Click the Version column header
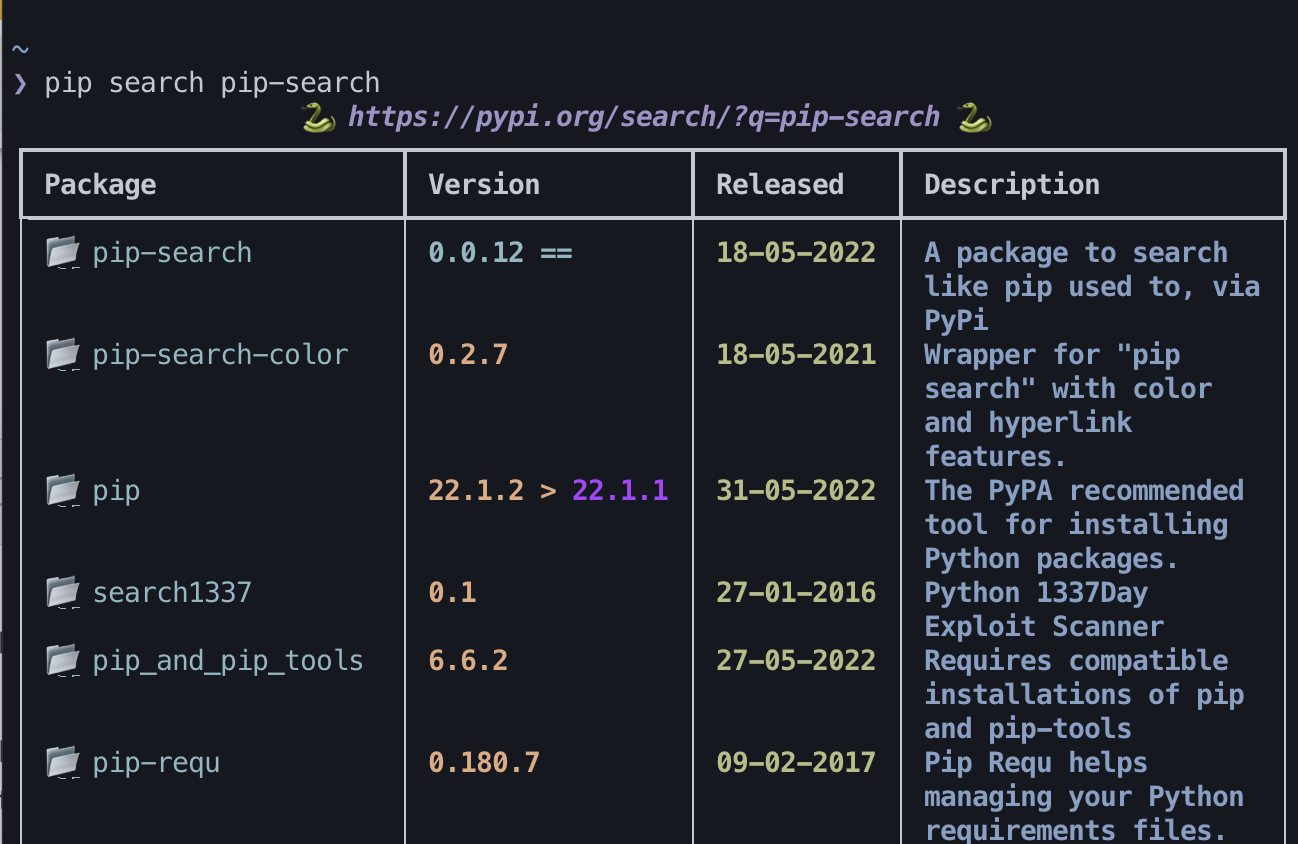Screen dimensions: 1298x844 coord(484,184)
